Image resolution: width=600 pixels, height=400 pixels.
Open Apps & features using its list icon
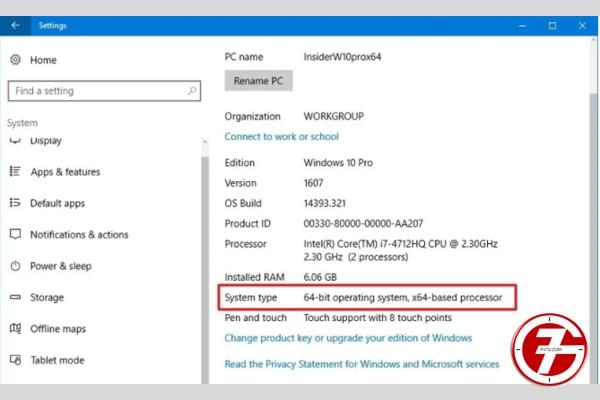pyautogui.click(x=16, y=172)
